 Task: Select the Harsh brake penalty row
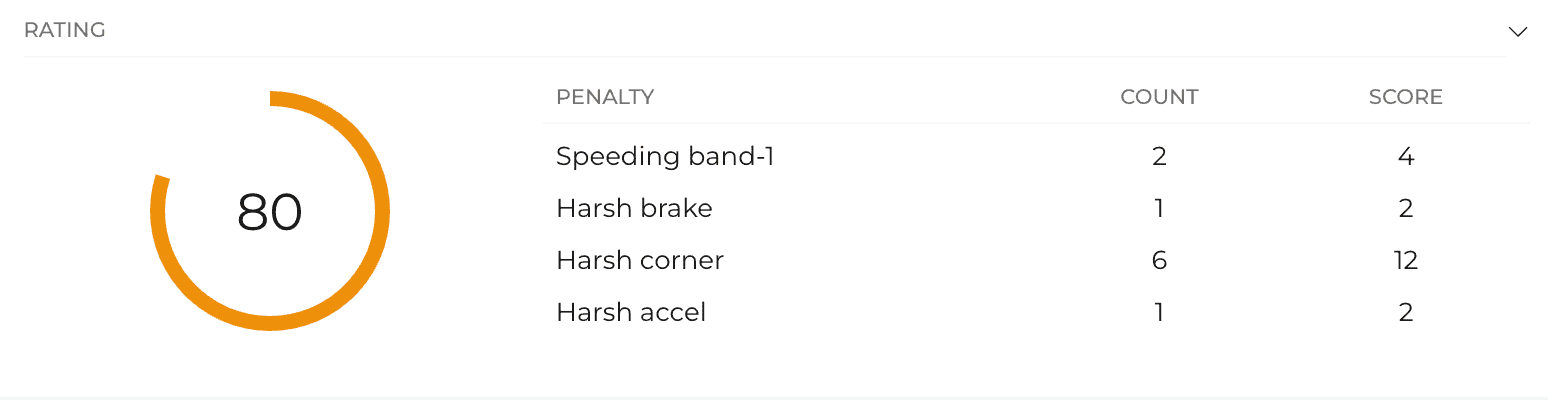click(1037, 208)
